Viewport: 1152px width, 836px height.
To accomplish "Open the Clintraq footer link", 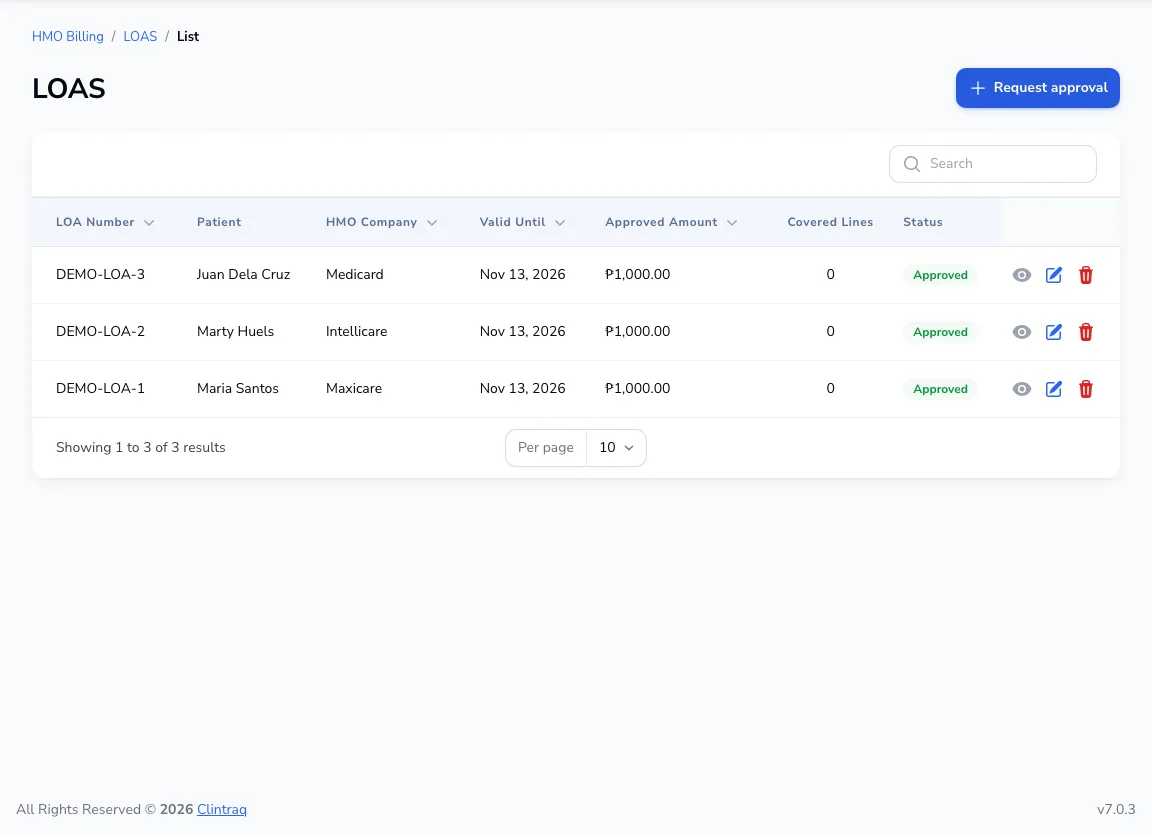I will point(222,810).
